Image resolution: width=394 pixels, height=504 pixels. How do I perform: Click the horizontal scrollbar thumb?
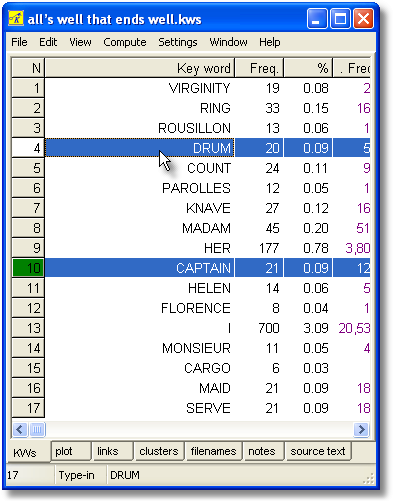[37, 429]
